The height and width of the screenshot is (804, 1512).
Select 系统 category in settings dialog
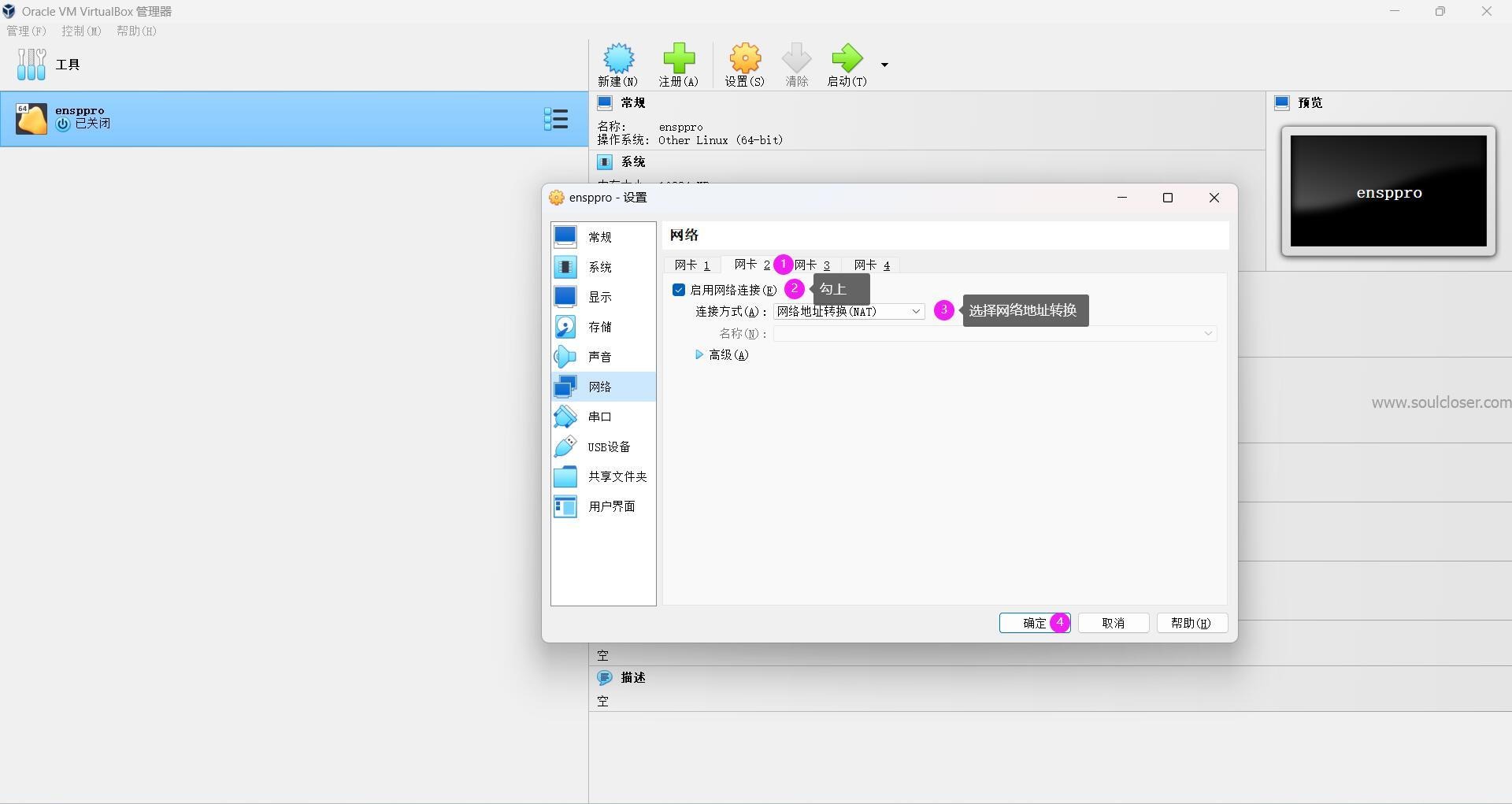point(603,267)
